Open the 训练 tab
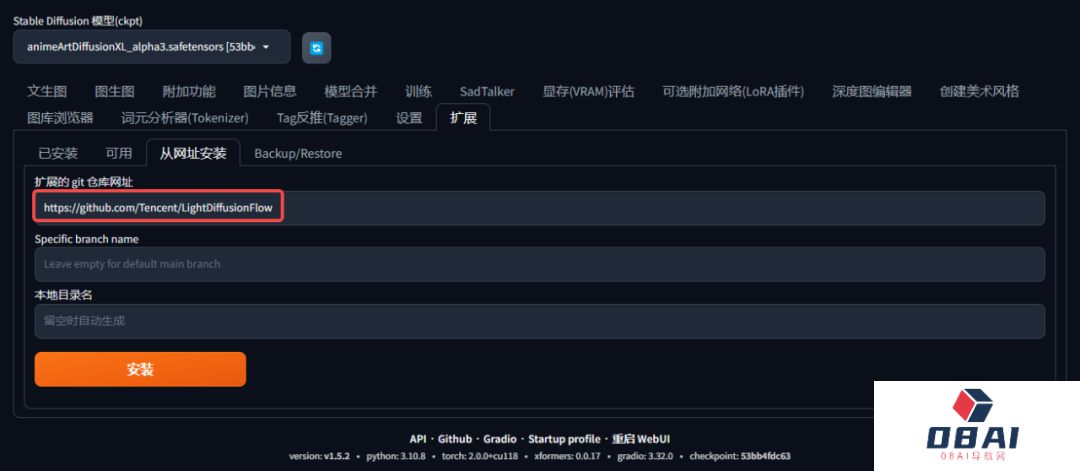This screenshot has height=471, width=1080. coord(419,92)
